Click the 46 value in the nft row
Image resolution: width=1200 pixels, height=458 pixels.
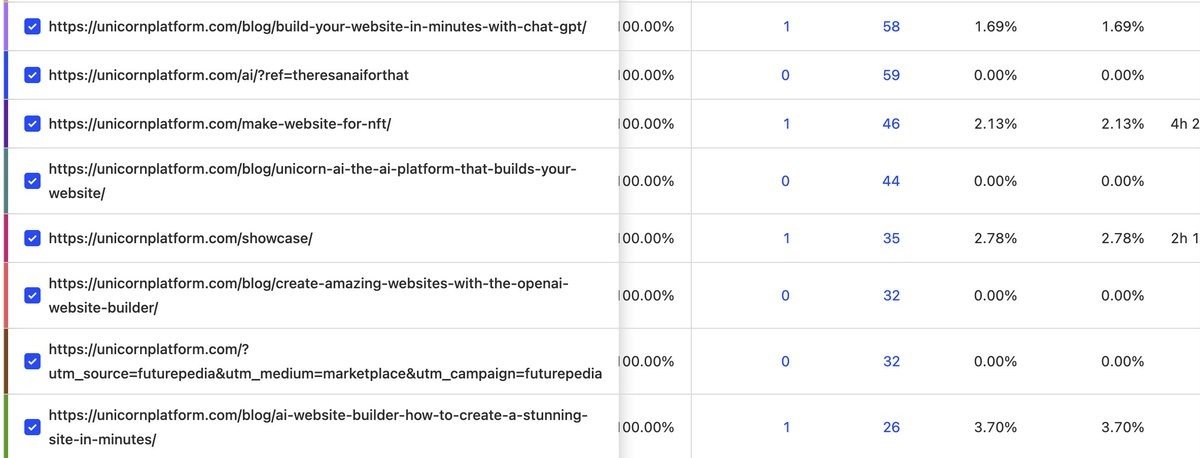coord(891,124)
